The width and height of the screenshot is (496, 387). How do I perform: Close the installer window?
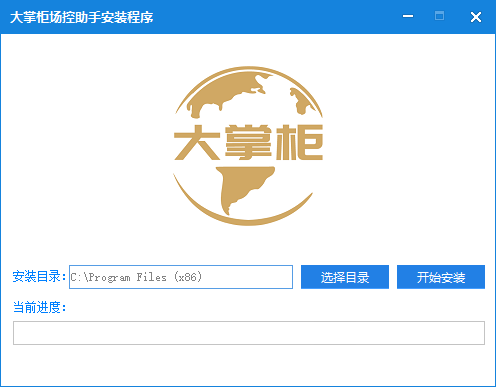(x=476, y=17)
